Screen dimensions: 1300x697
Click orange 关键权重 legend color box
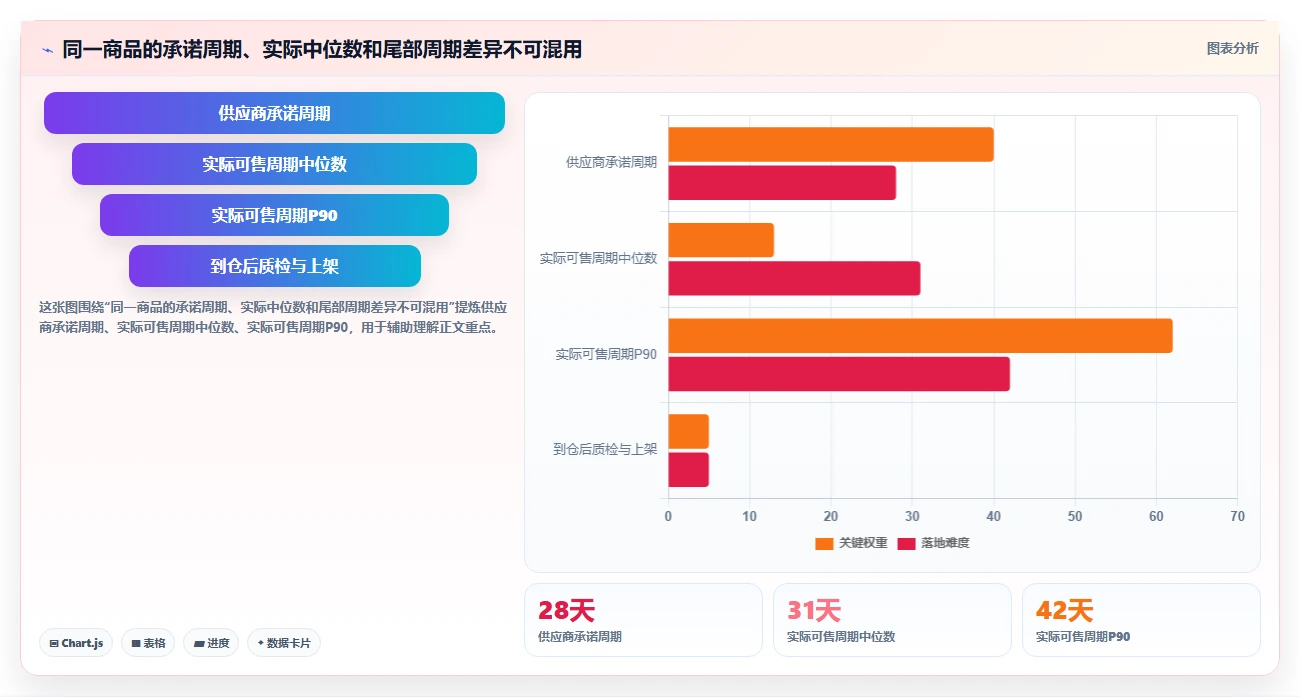pyautogui.click(x=824, y=544)
